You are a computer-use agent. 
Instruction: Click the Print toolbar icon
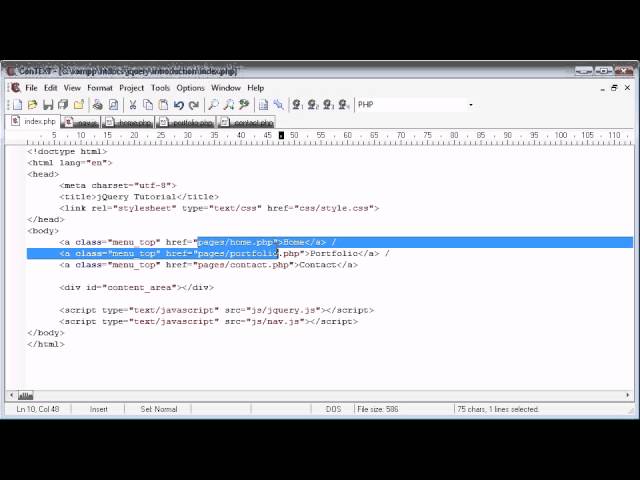(x=98, y=105)
